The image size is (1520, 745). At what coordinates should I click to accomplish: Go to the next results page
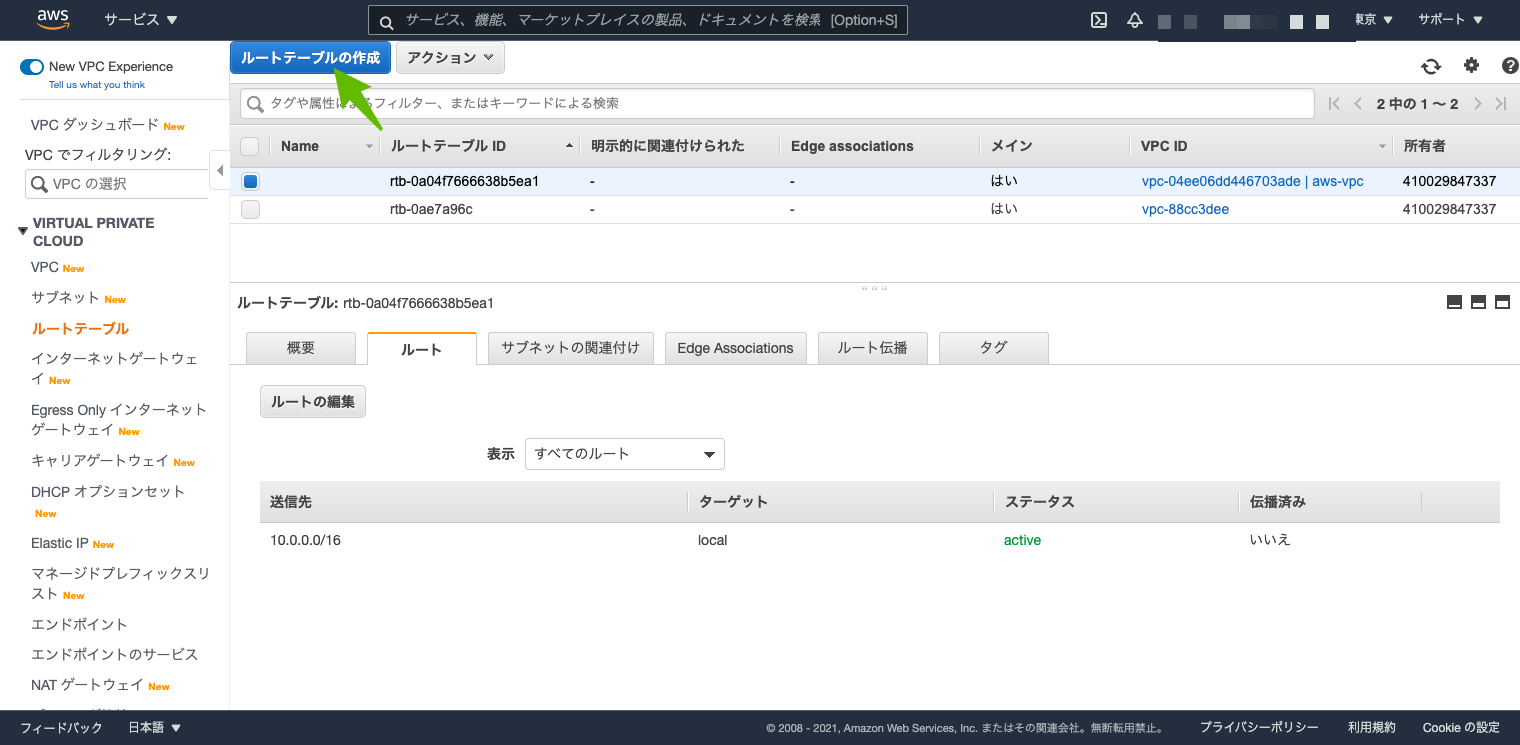pyautogui.click(x=1478, y=104)
